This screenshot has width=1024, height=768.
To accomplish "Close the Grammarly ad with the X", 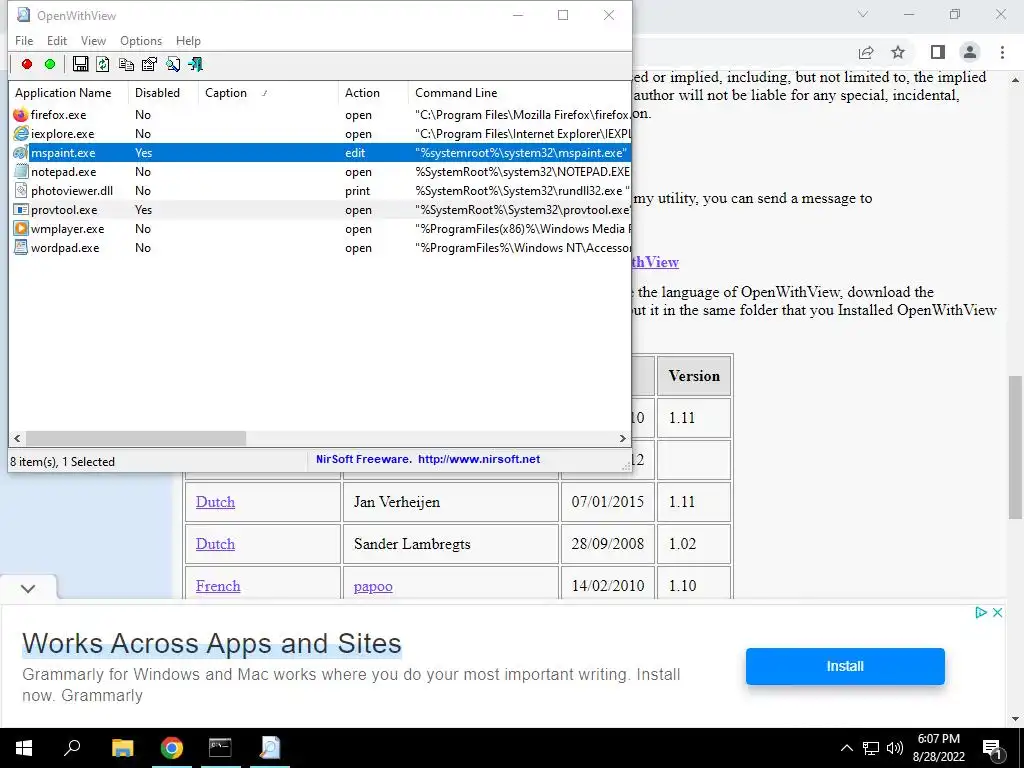I will [997, 613].
